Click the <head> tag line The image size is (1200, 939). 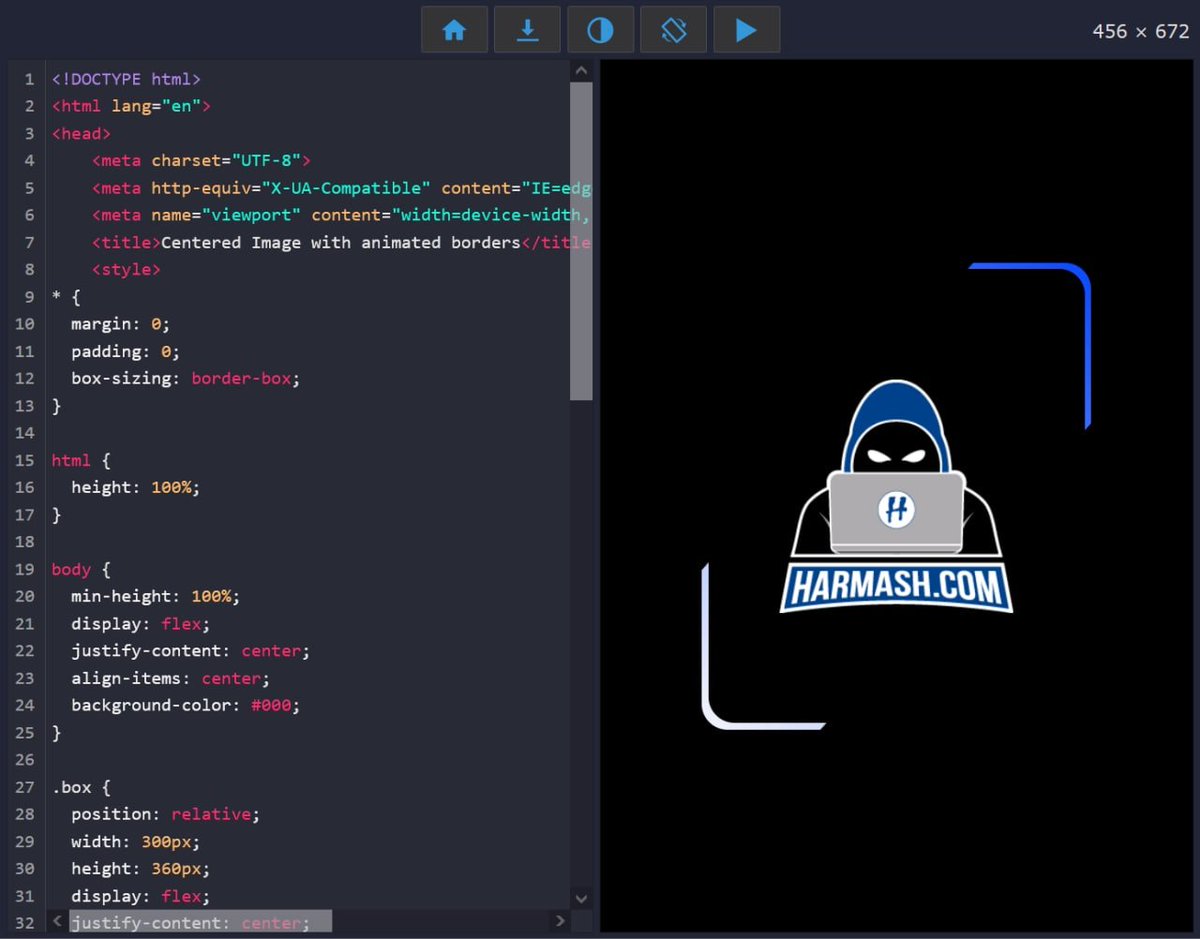coord(81,133)
